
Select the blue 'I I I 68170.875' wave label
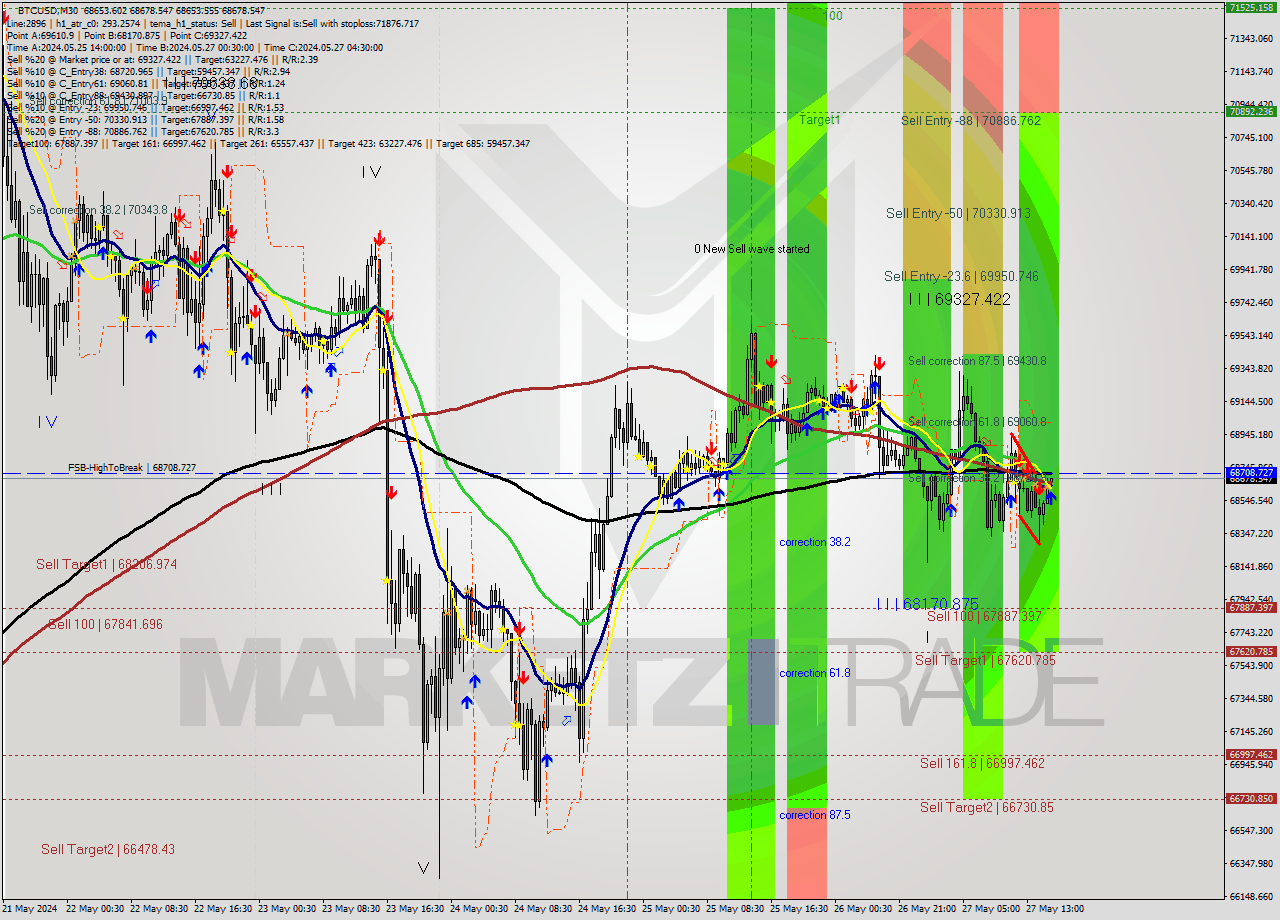point(927,604)
